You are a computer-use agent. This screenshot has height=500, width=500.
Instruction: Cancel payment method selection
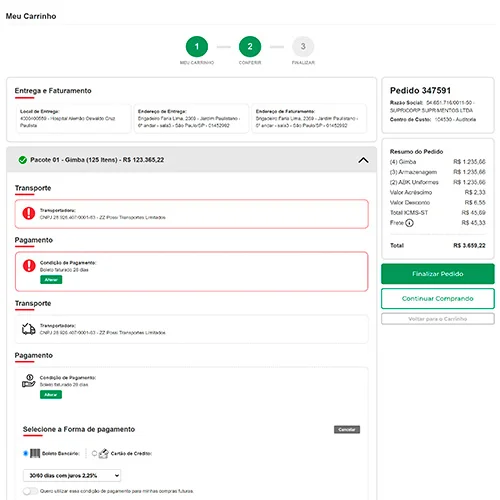click(347, 429)
